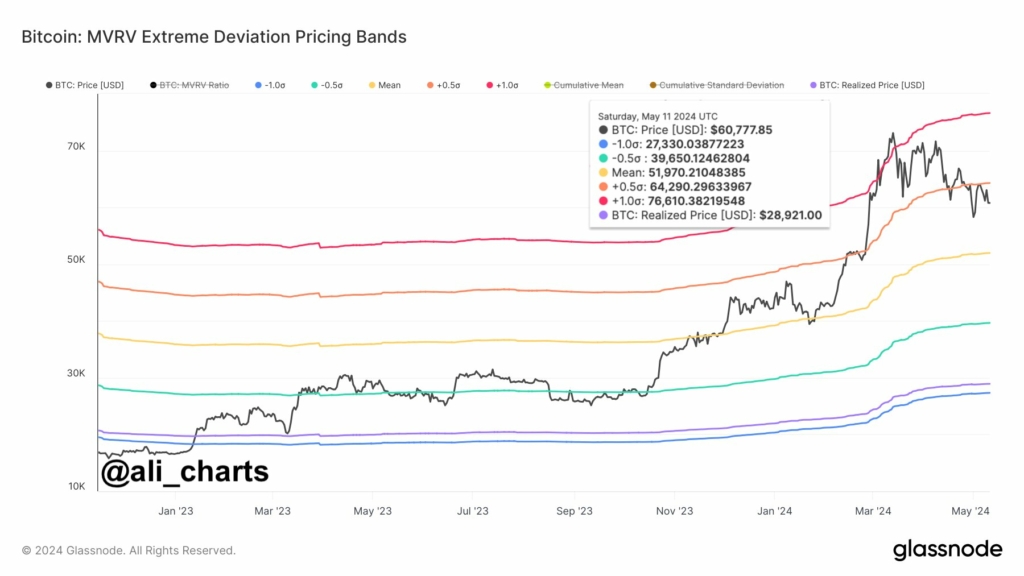The height and width of the screenshot is (576, 1024).
Task: Toggle BTC: Price [USD] legend series
Action: tap(84, 85)
